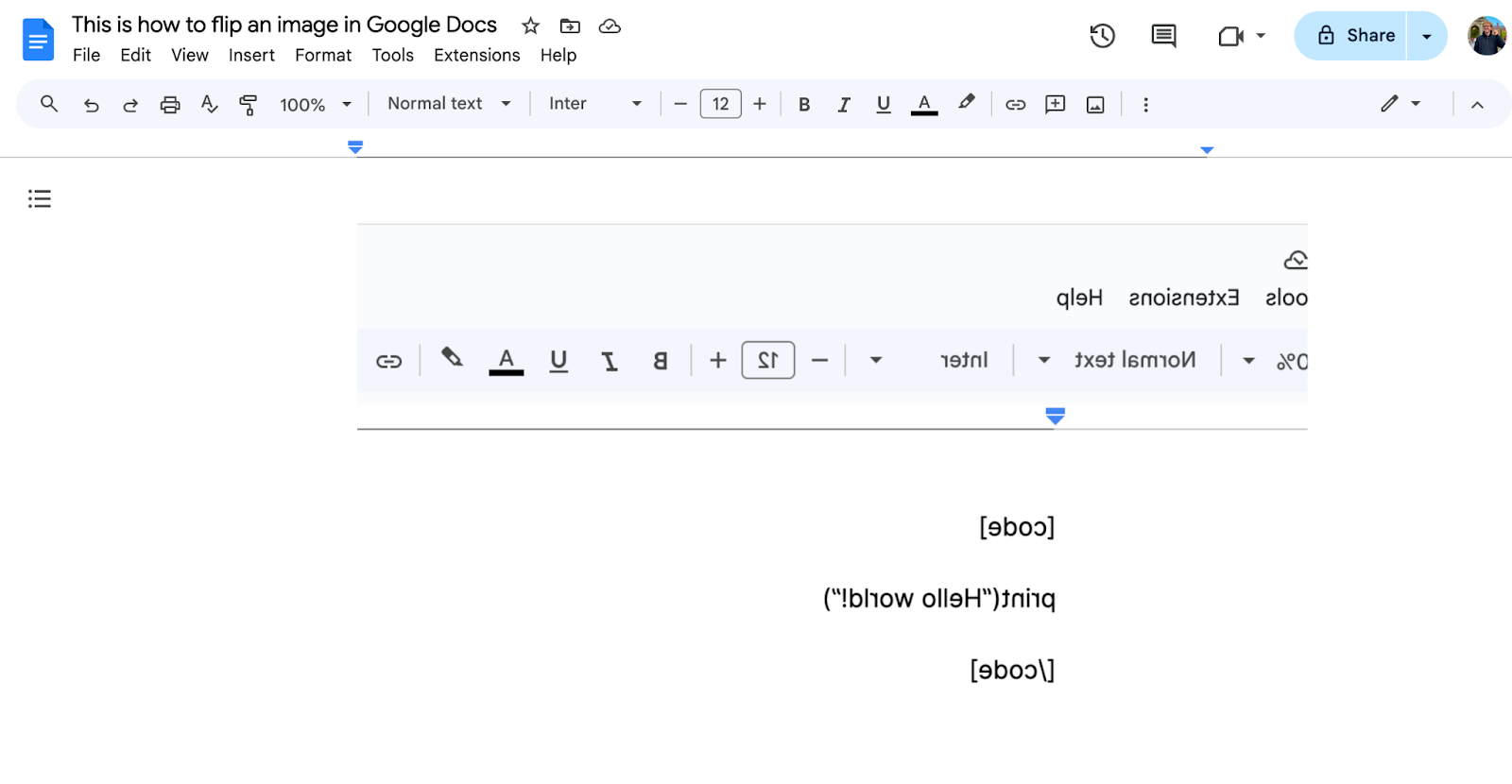Viewport: 1512px width, 784px height.
Task: Expand Share options dropdown arrow
Action: click(x=1427, y=36)
